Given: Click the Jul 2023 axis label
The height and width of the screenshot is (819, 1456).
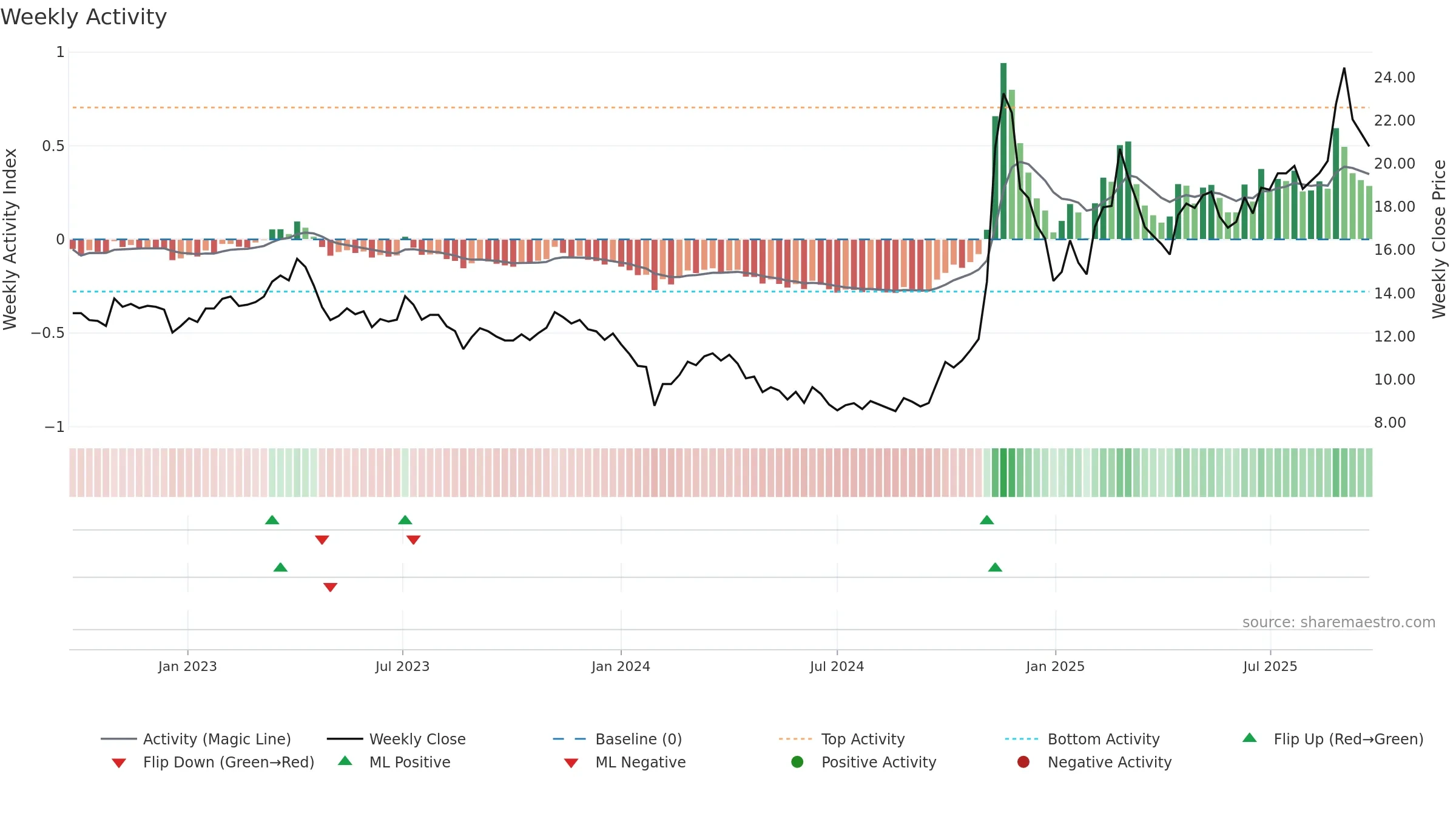Looking at the screenshot, I should point(402,666).
